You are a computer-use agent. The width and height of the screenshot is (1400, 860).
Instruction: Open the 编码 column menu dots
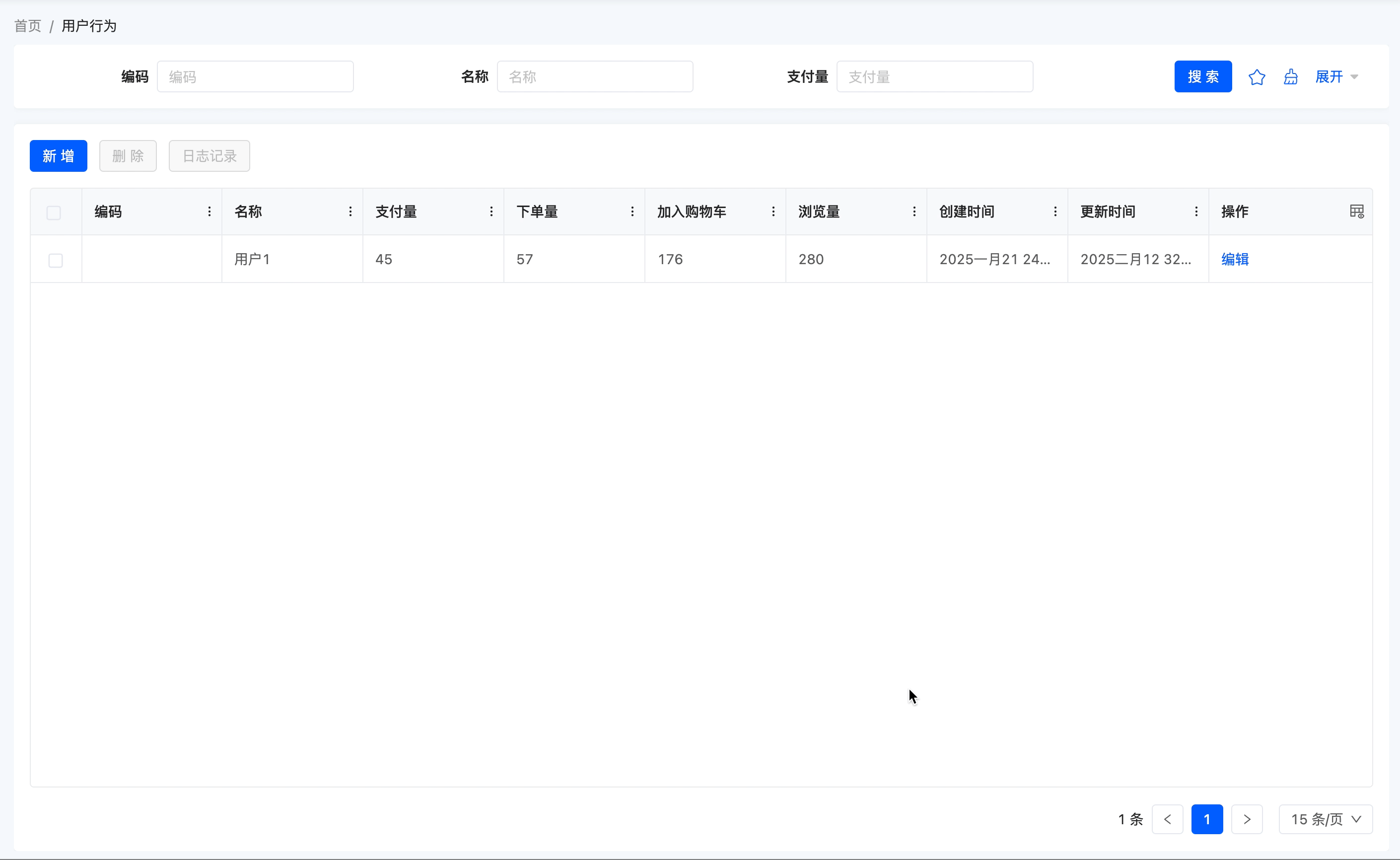point(210,212)
